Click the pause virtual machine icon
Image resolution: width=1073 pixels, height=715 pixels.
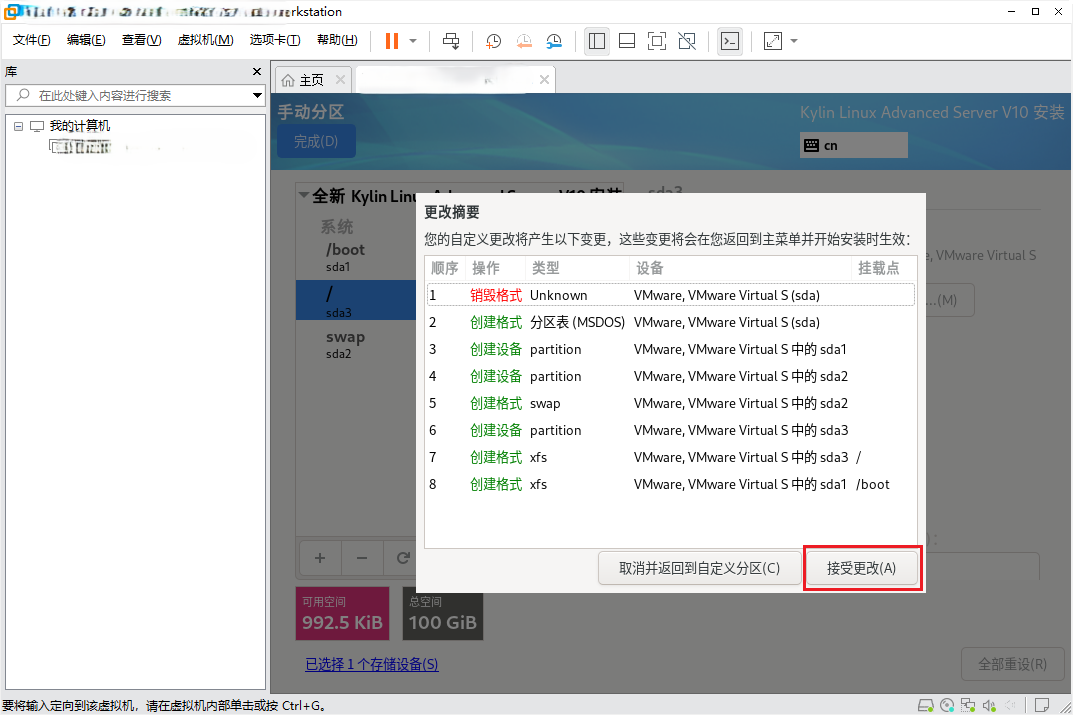(392, 41)
